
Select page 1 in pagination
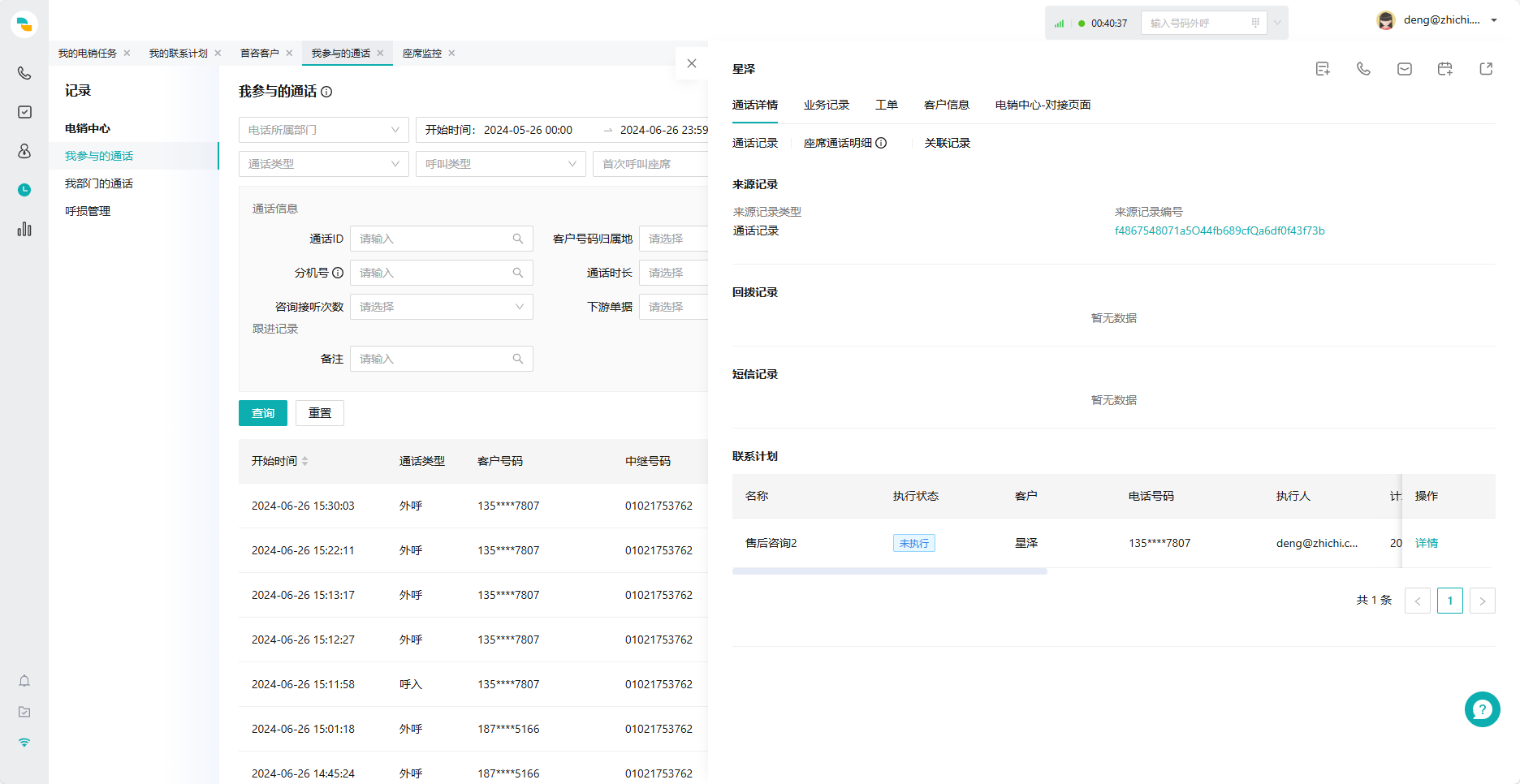coord(1450,601)
